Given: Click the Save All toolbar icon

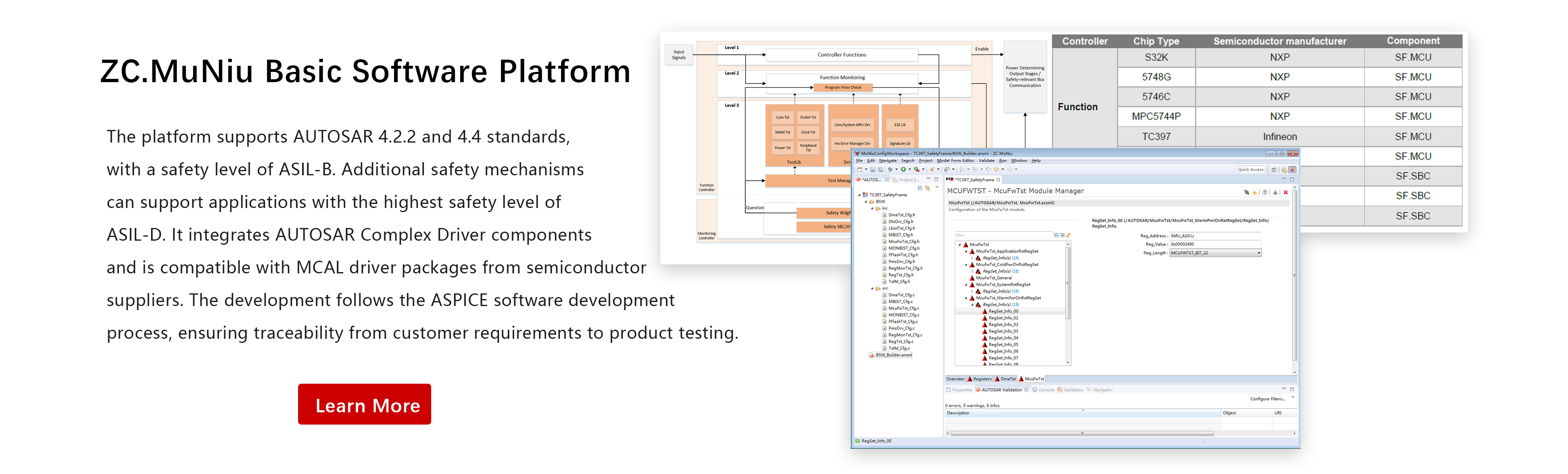Looking at the screenshot, I should tap(881, 169).
